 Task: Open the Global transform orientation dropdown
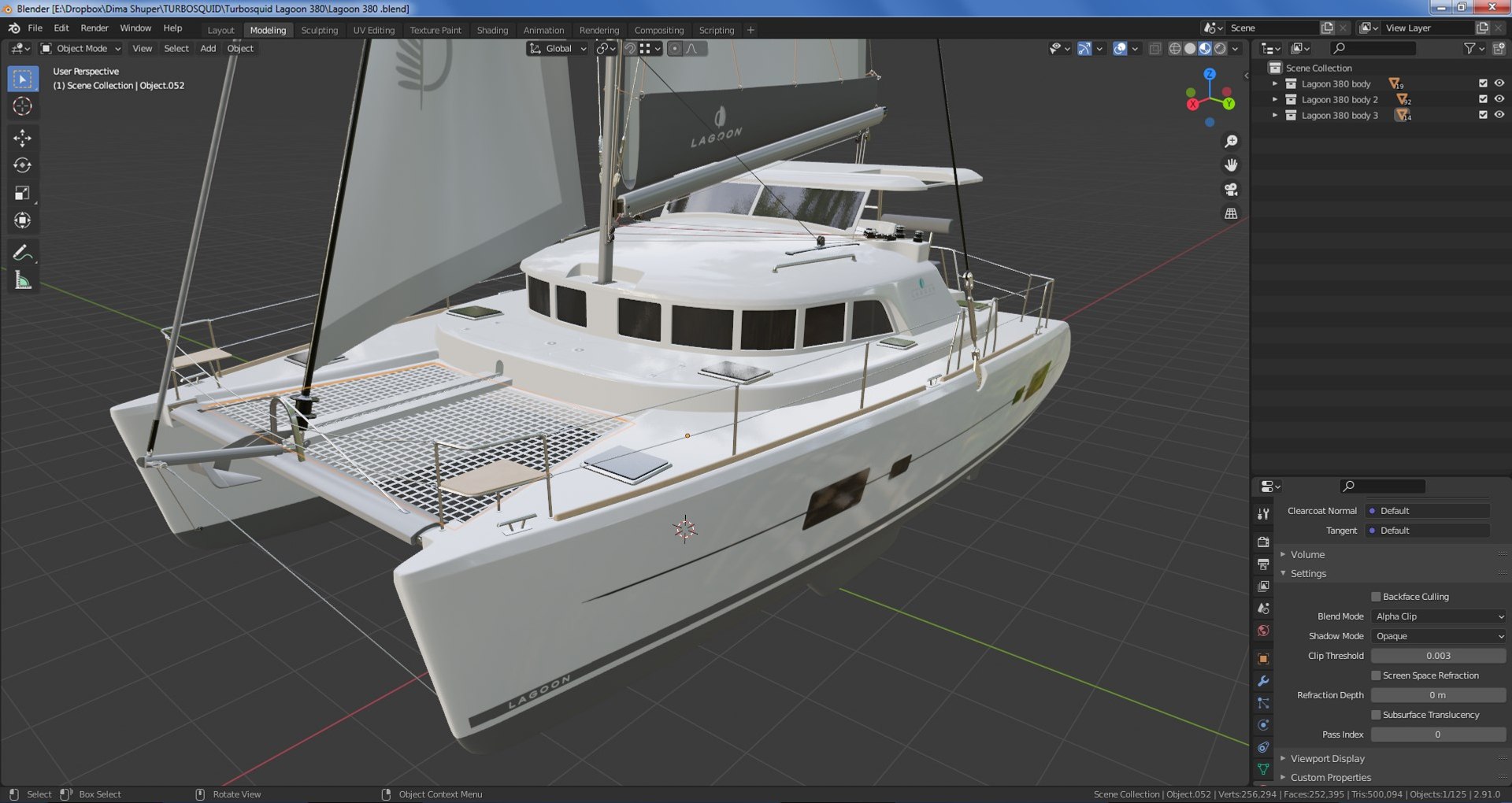click(558, 49)
